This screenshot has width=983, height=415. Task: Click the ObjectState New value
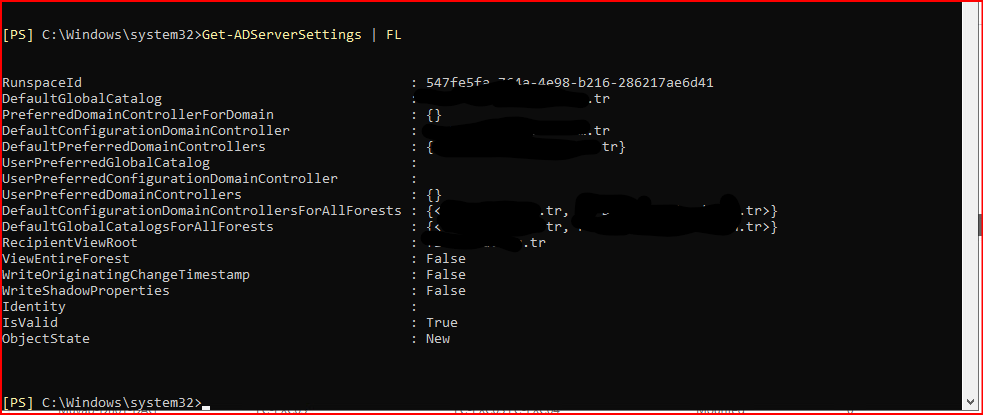pyautogui.click(x=437, y=339)
